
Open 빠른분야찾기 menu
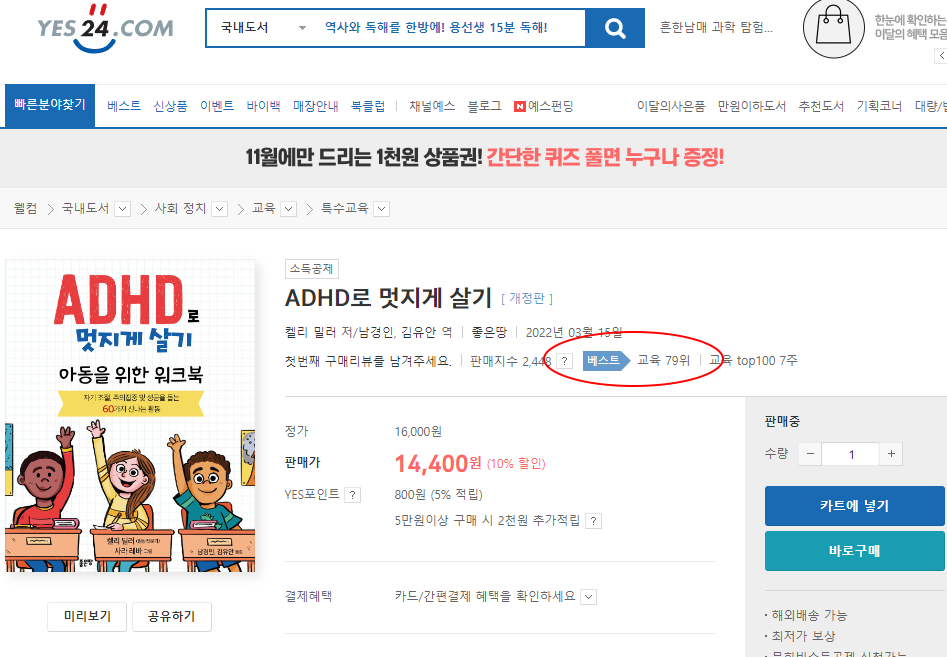pos(50,105)
